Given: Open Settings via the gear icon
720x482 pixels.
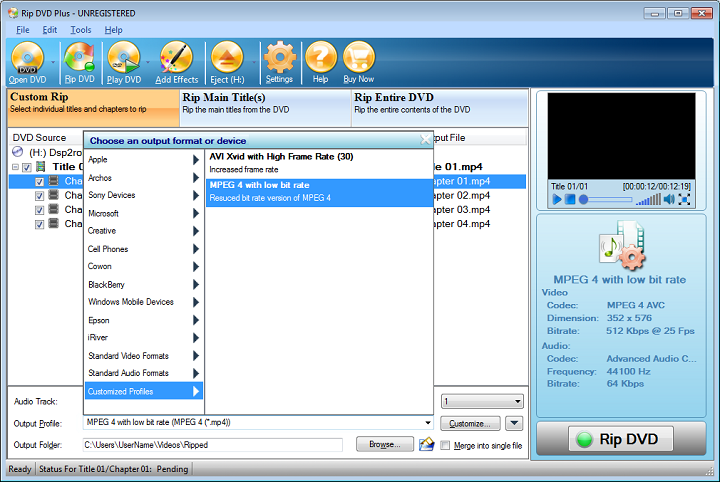Looking at the screenshot, I should pyautogui.click(x=279, y=62).
